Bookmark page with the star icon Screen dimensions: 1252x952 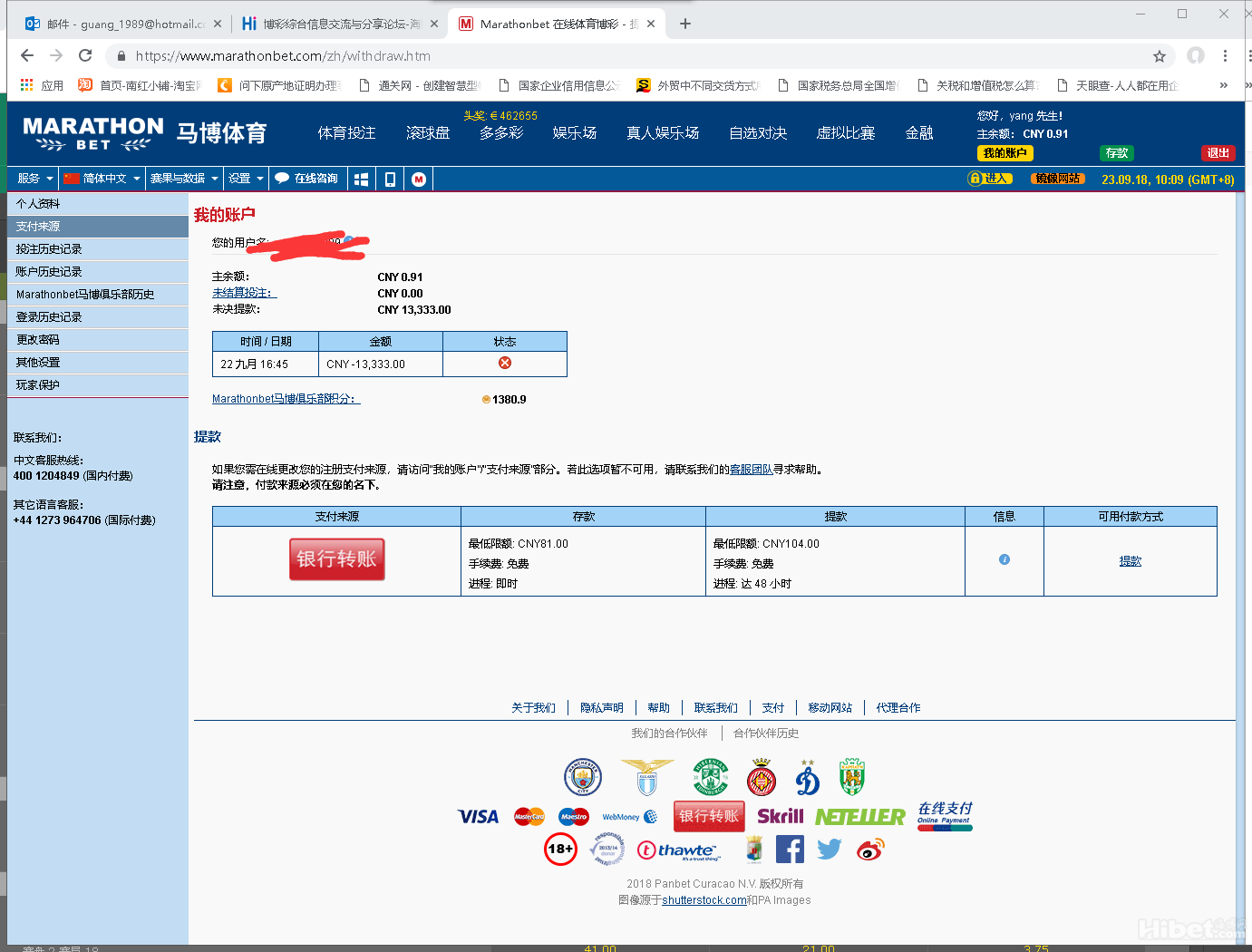coord(1159,56)
